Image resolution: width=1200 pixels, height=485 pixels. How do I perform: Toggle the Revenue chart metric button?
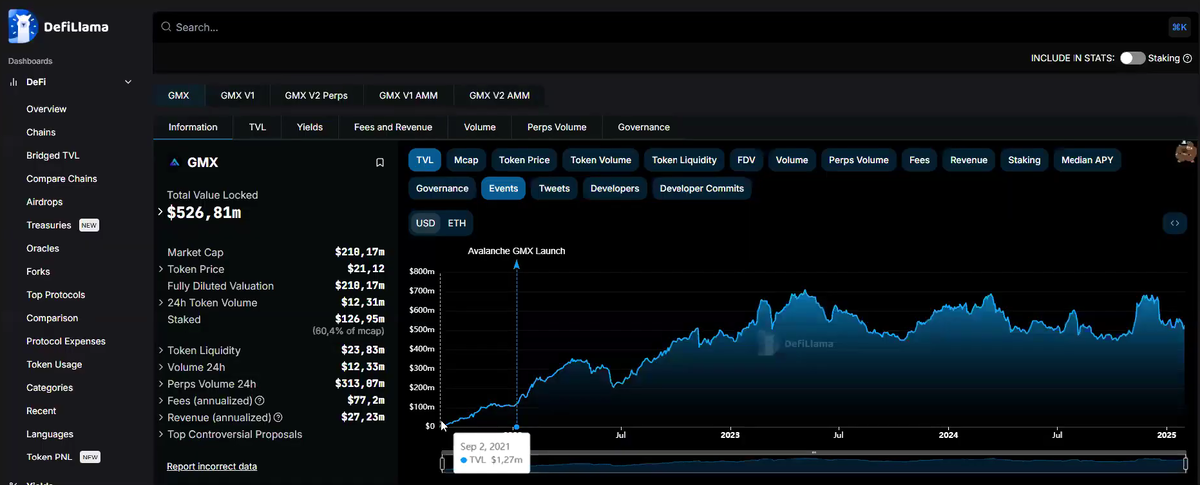[x=969, y=160]
